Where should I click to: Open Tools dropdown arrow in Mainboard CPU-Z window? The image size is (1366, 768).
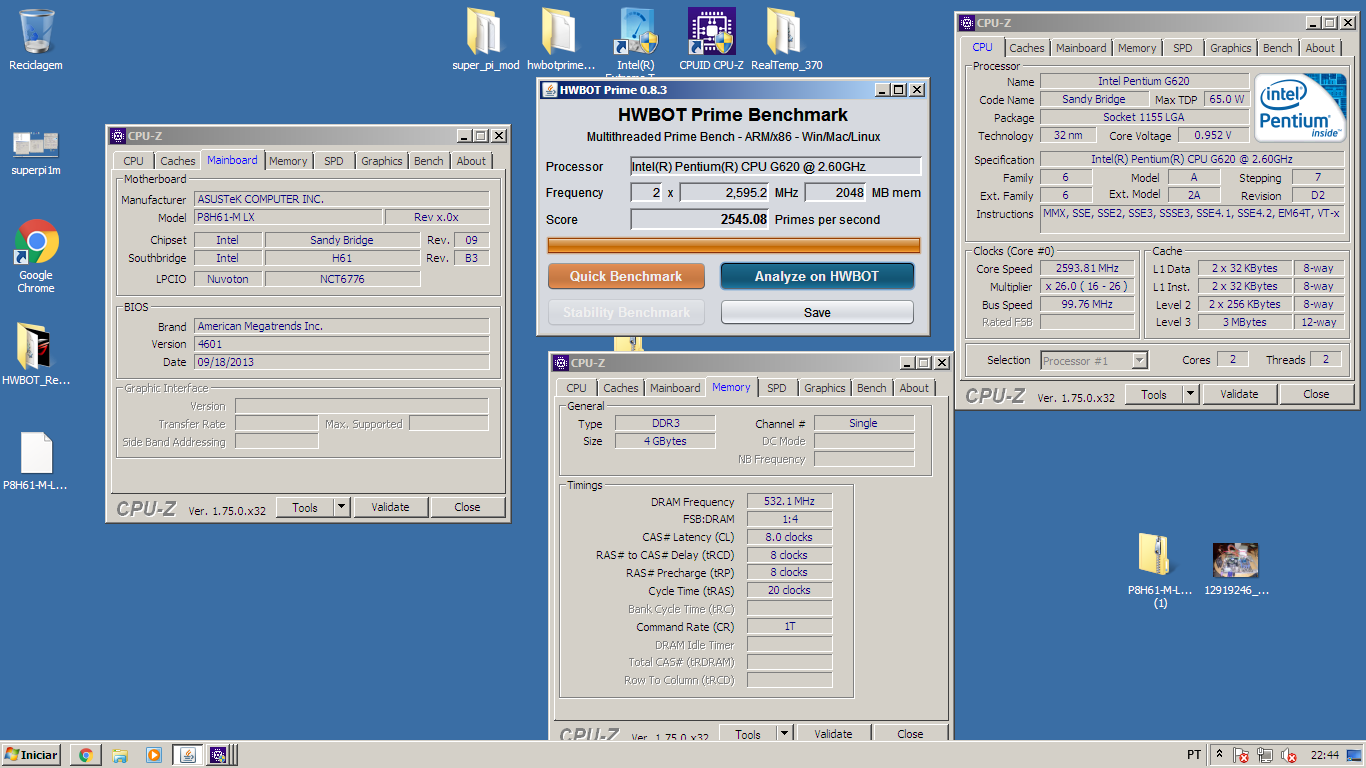(341, 507)
